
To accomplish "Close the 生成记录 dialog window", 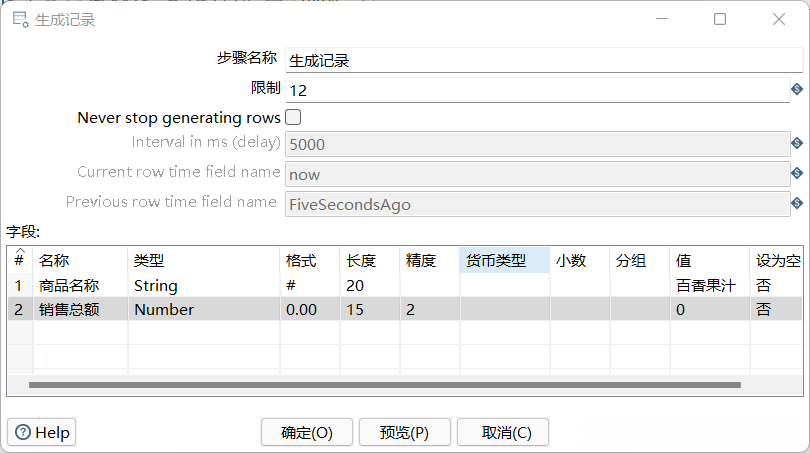I will coord(779,19).
